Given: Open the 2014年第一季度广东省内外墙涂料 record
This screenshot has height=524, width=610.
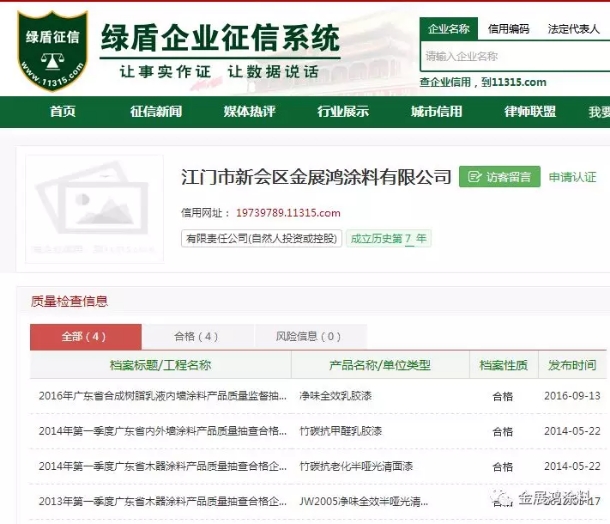Looking at the screenshot, I should pyautogui.click(x=163, y=431).
